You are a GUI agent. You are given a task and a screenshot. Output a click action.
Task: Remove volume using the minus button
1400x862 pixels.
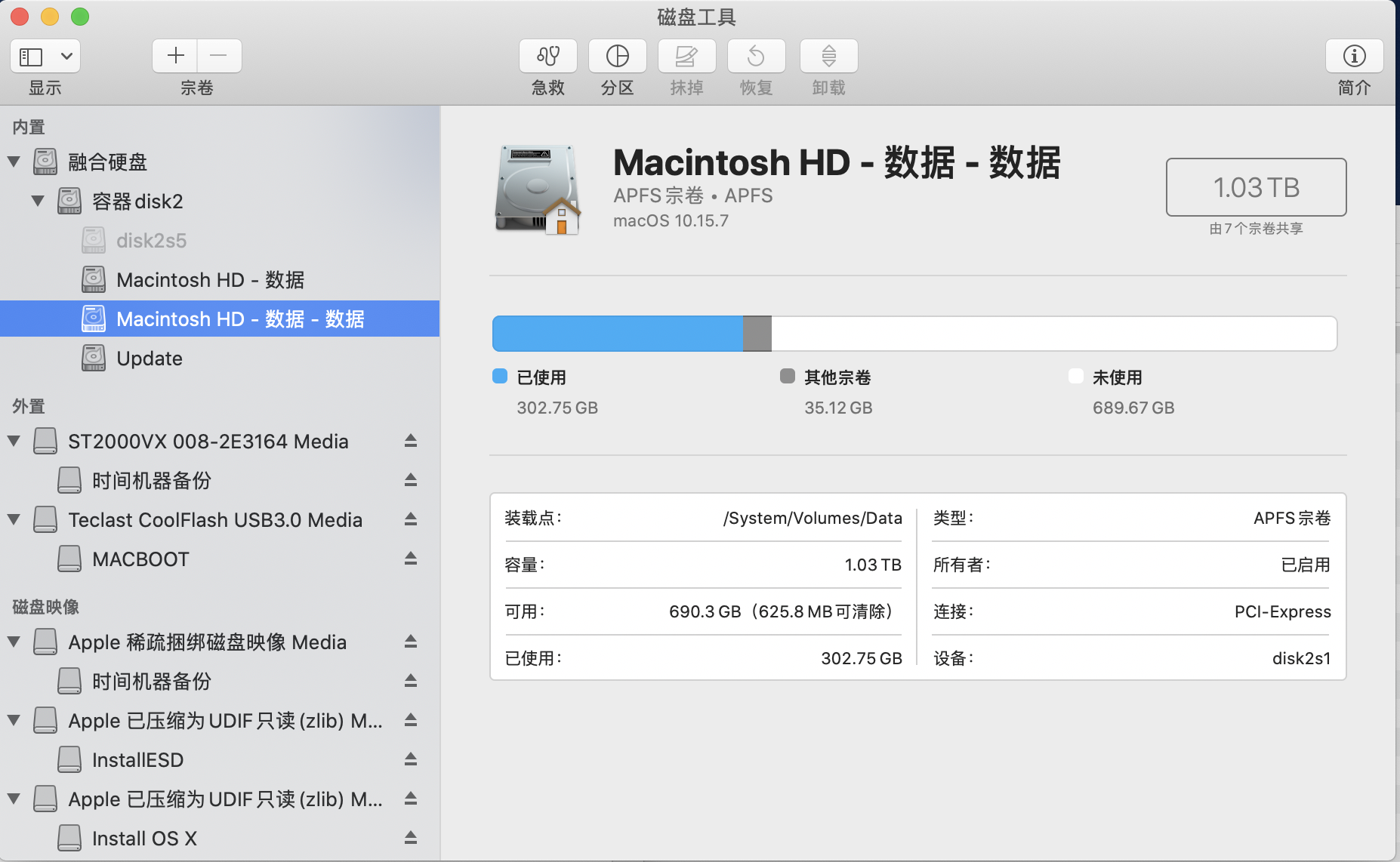coord(219,56)
